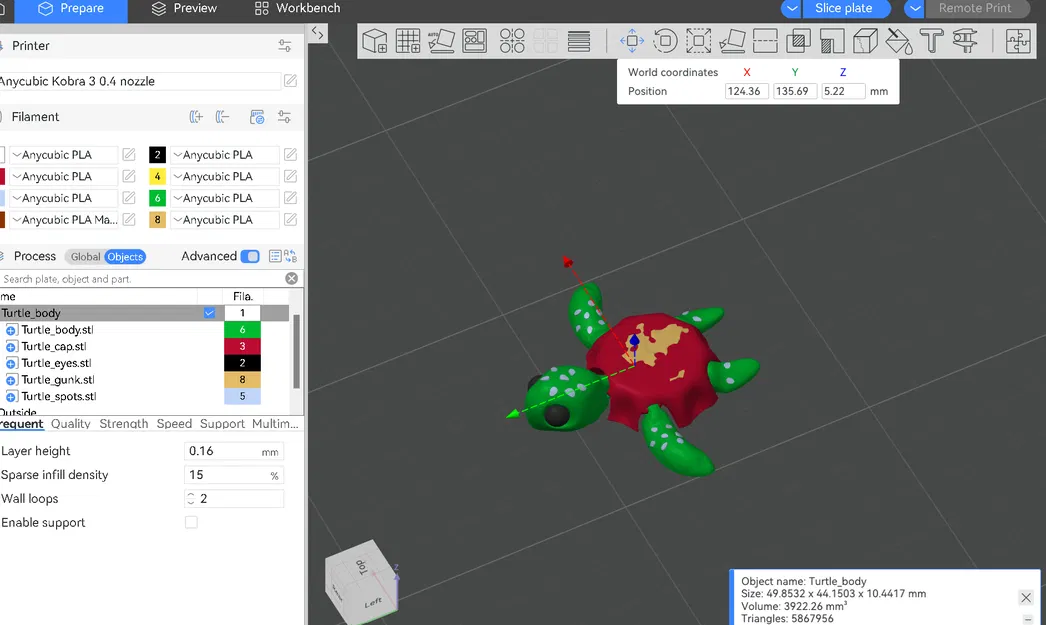Click the Remove filament icon

click(222, 117)
